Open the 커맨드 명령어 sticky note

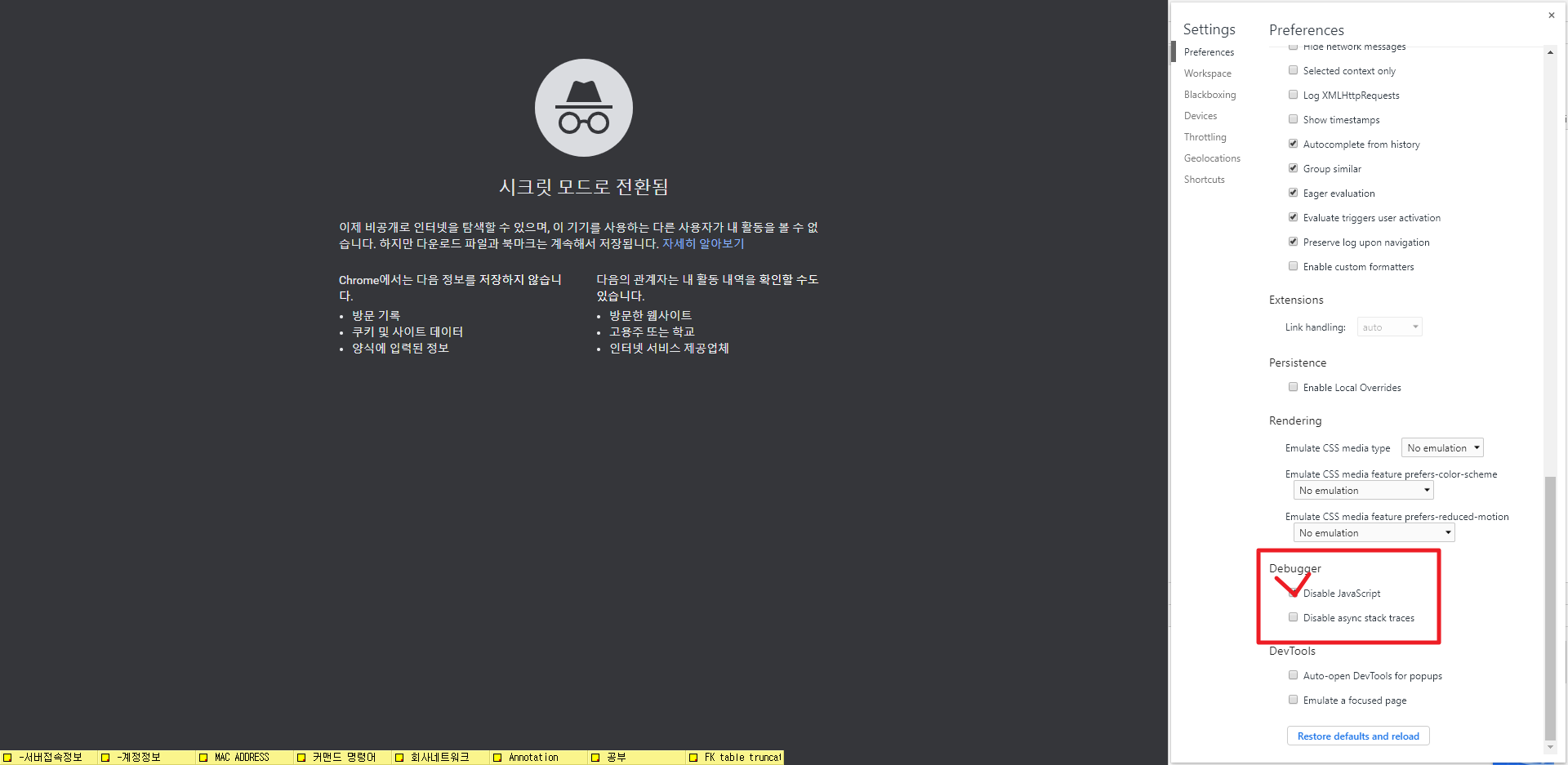click(343, 758)
